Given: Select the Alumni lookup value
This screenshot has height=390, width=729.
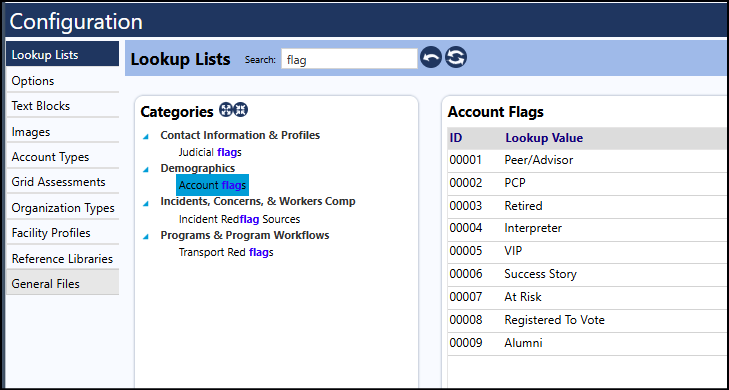Looking at the screenshot, I should [524, 343].
